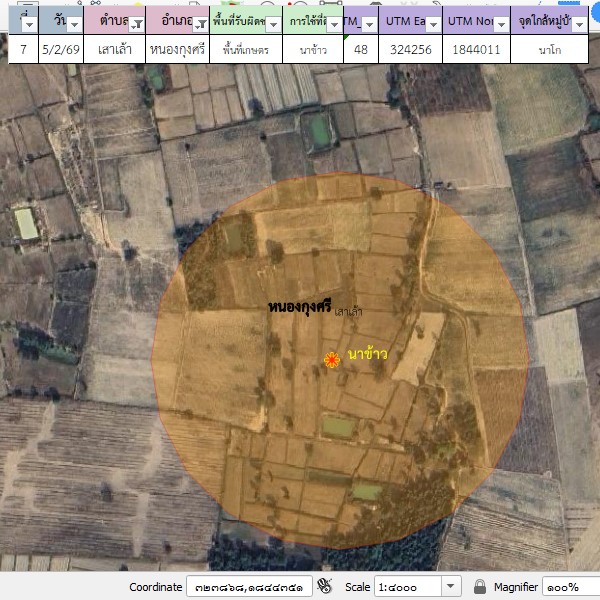Toggle the scale lock padlock icon

(x=480, y=586)
